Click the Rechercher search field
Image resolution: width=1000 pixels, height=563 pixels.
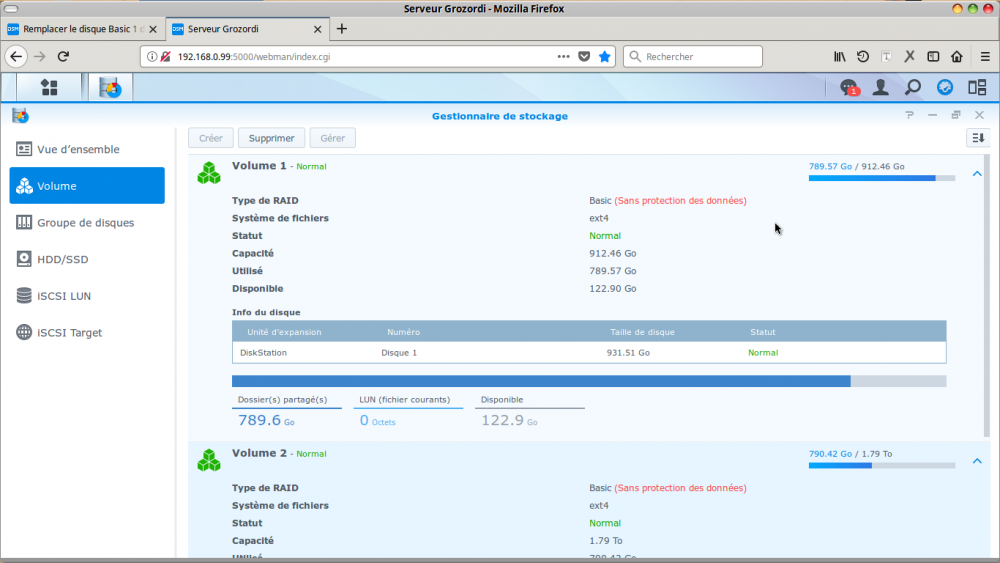[693, 56]
